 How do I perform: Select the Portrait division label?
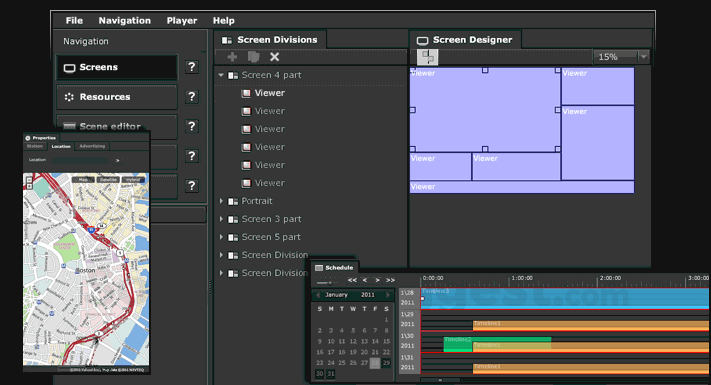click(x=257, y=201)
